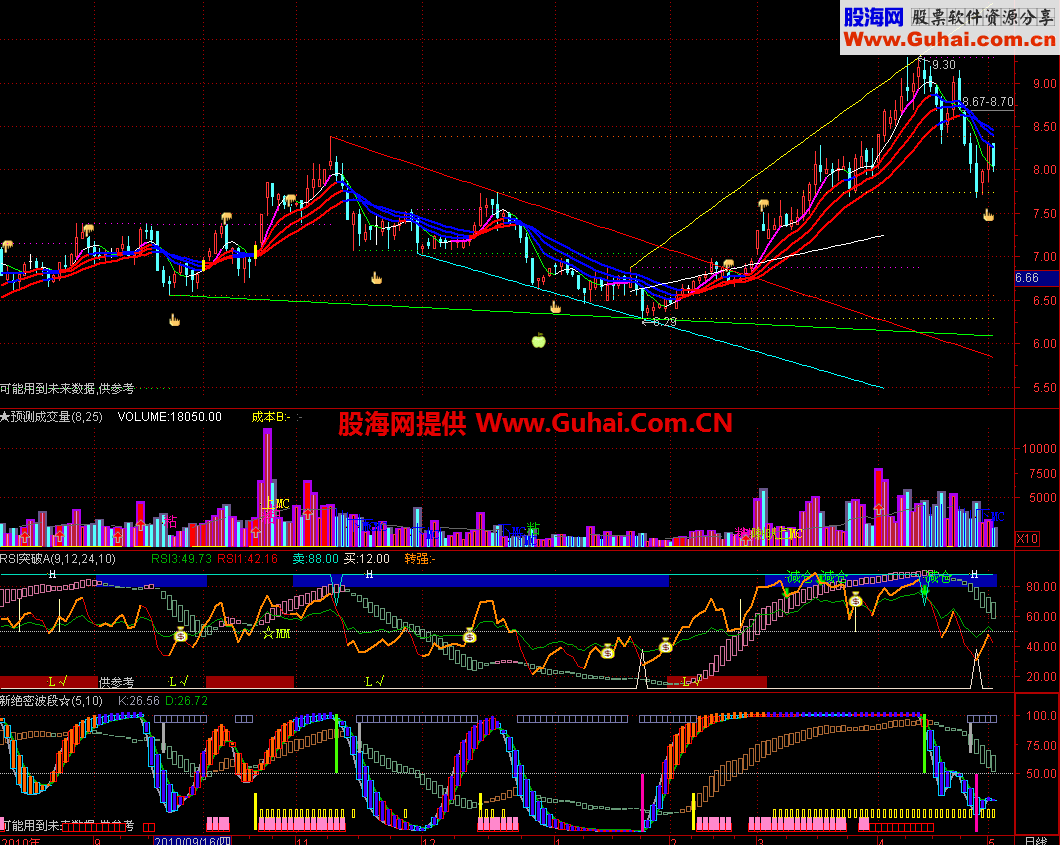Click the H marker above the RSI decline at right edge
1060x845 pixels.
(x=974, y=574)
